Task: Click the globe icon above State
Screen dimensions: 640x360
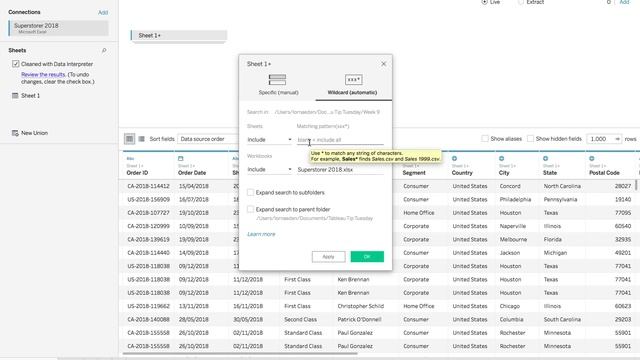Action: tap(546, 158)
